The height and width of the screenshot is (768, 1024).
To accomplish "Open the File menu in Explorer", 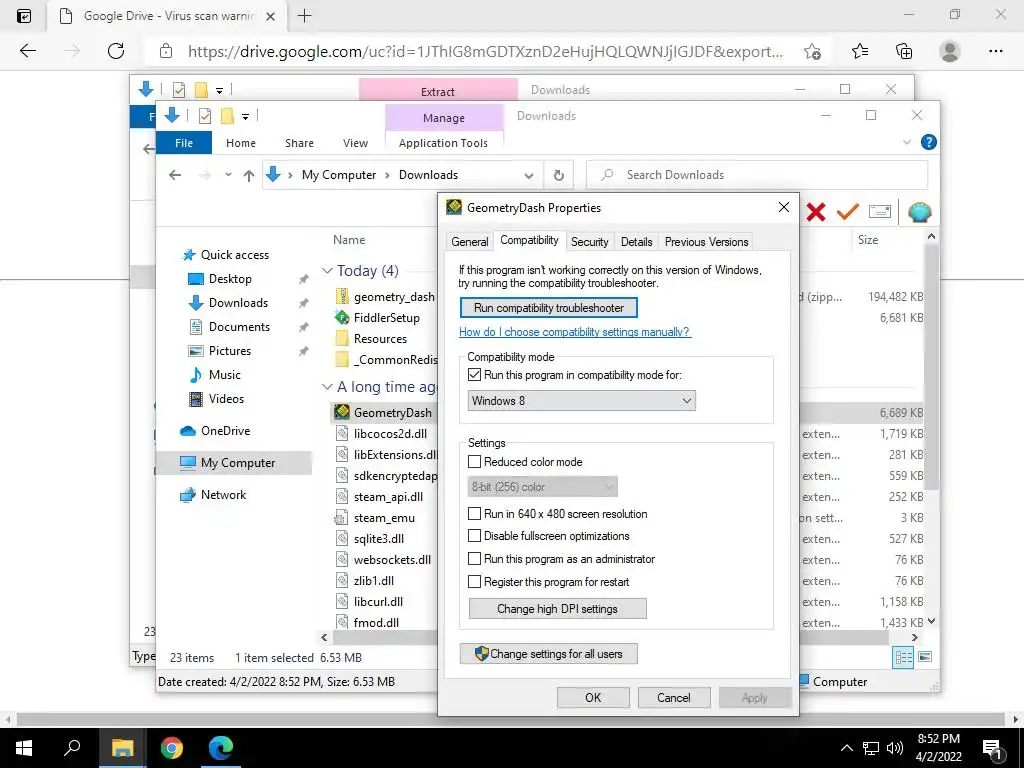I will [x=184, y=142].
